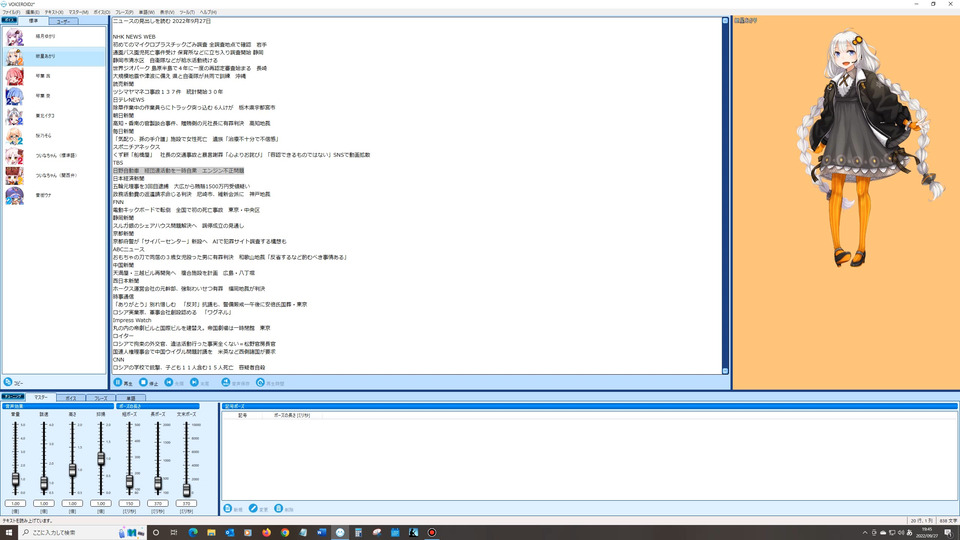Click the Impress Watch line in text

132,320
